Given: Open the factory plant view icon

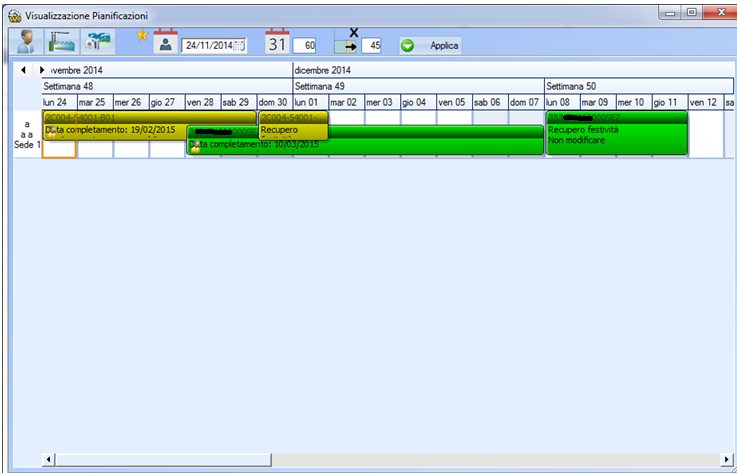Looking at the screenshot, I should pyautogui.click(x=62, y=41).
